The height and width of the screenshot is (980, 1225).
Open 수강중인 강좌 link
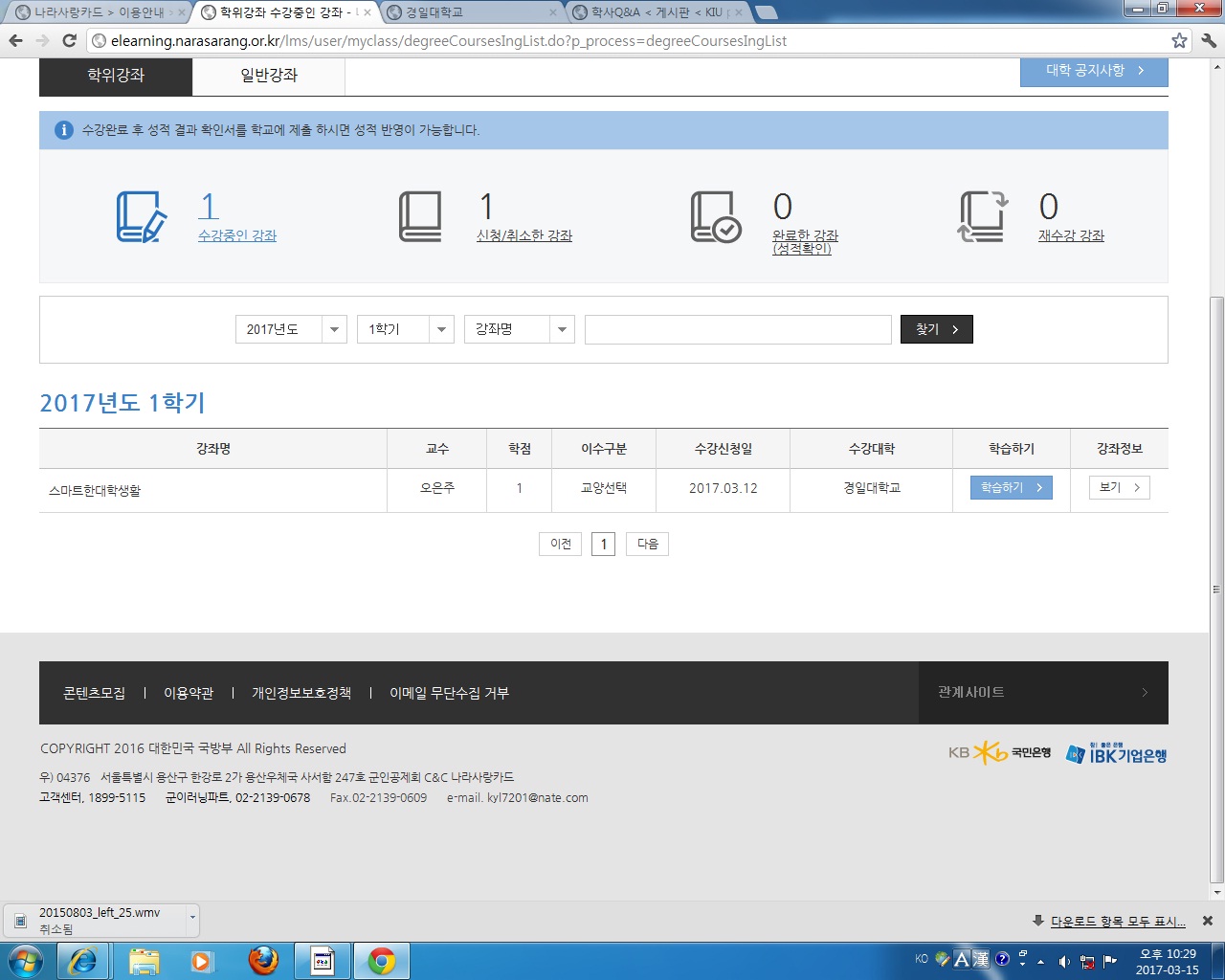pyautogui.click(x=237, y=235)
